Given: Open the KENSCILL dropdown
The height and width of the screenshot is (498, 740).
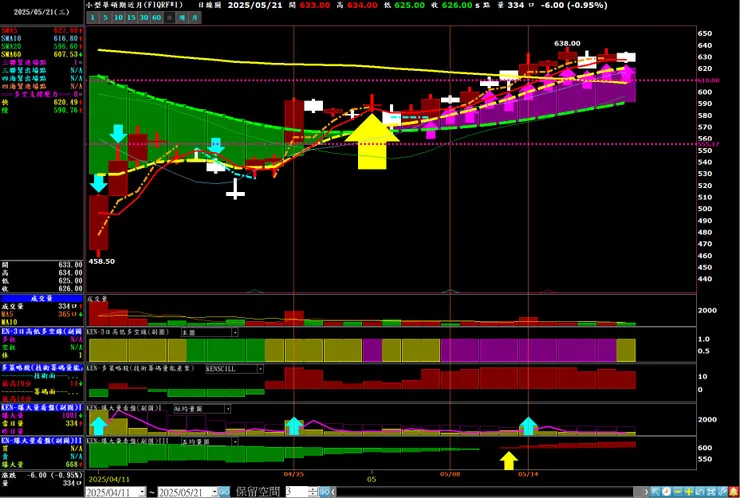Looking at the screenshot, I should coord(260,369).
